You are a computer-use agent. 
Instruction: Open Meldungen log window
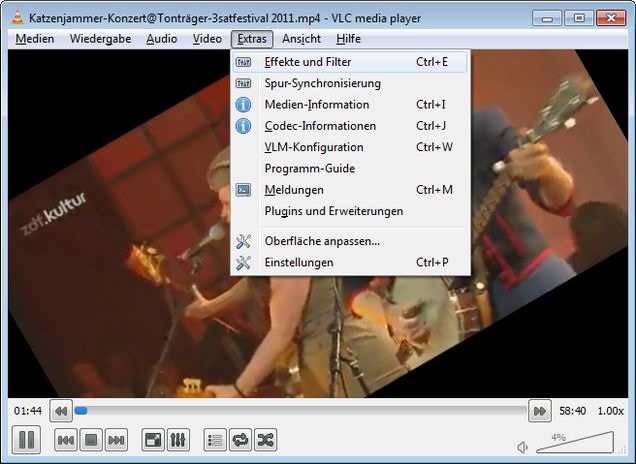[x=350, y=190]
